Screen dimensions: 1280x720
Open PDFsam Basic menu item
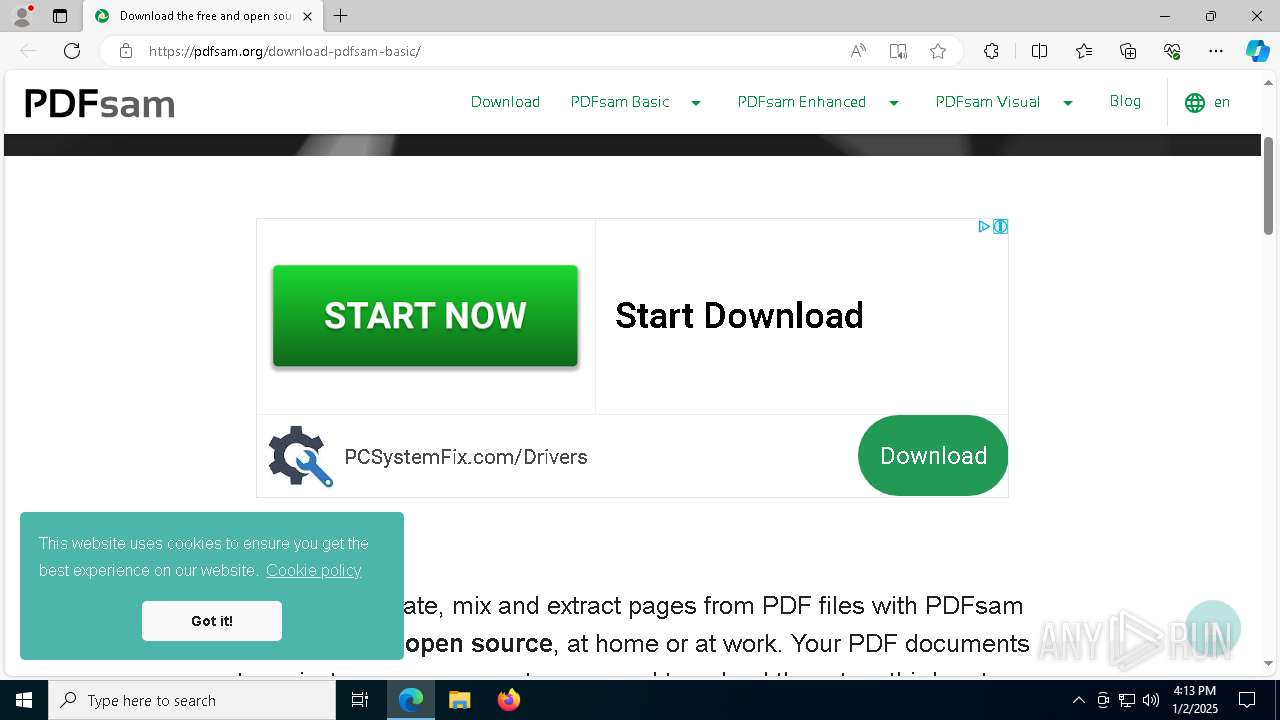point(620,102)
